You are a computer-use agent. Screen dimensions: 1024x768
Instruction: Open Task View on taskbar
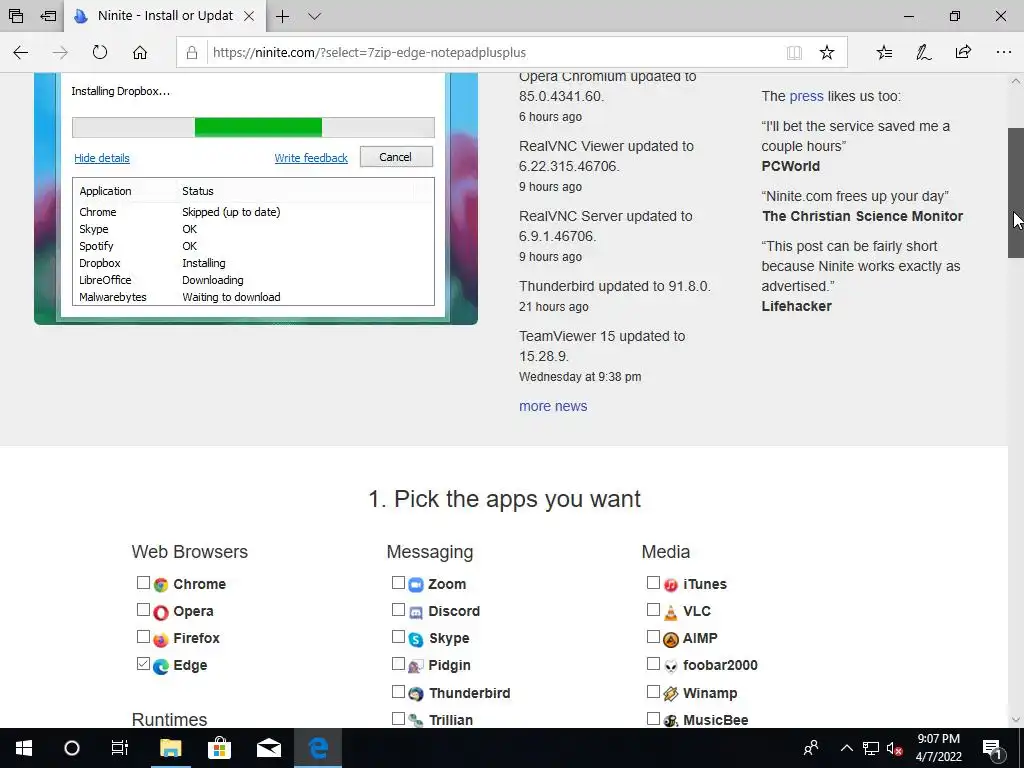pos(120,748)
